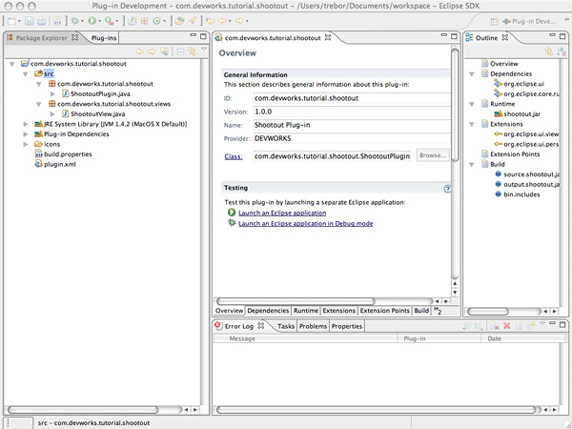Expand ShootoutView.java tree node
Screen dimensions: 572x429
[x=52, y=114]
